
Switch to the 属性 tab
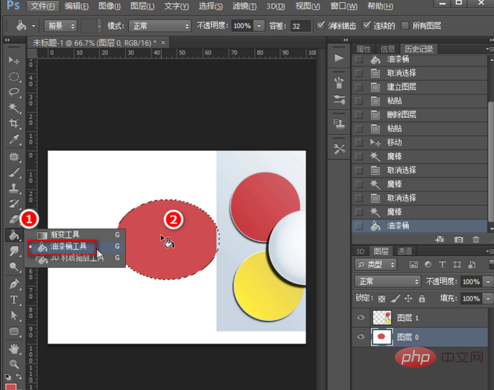pos(363,49)
